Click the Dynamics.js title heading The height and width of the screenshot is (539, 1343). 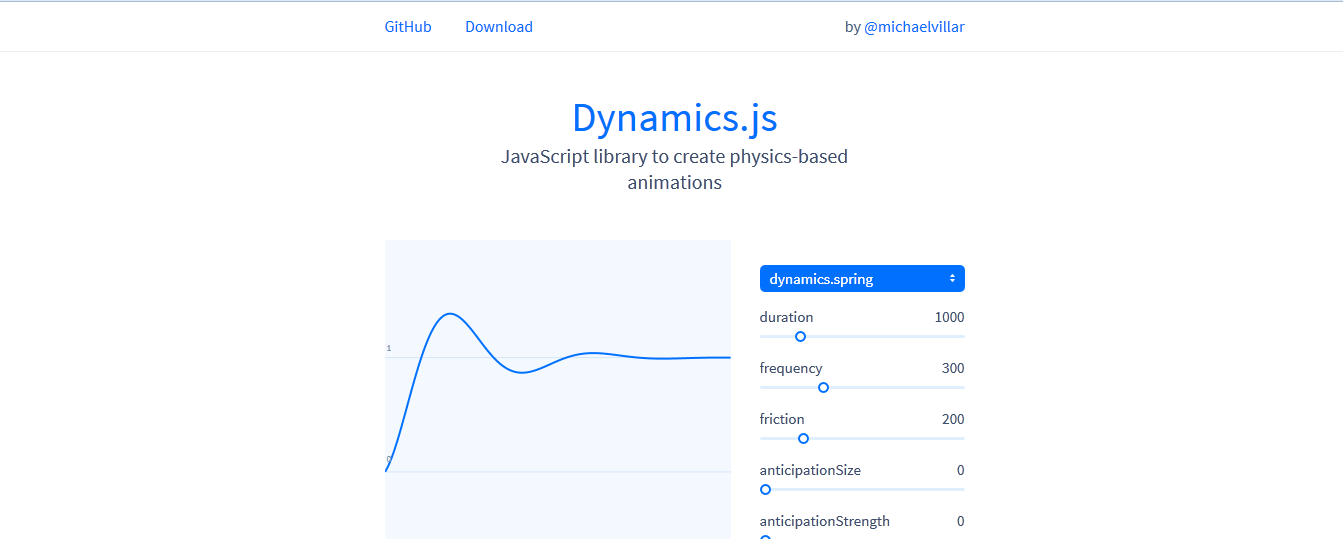[x=674, y=118]
